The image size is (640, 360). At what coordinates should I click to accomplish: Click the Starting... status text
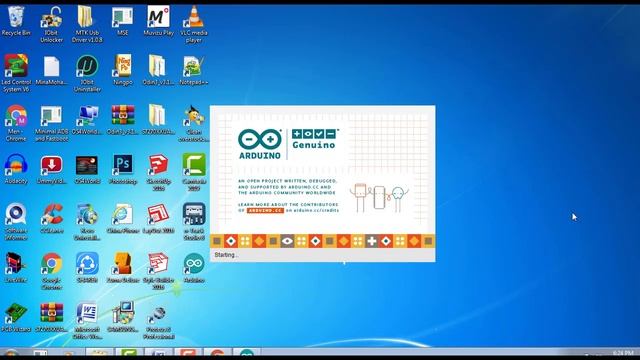227,255
